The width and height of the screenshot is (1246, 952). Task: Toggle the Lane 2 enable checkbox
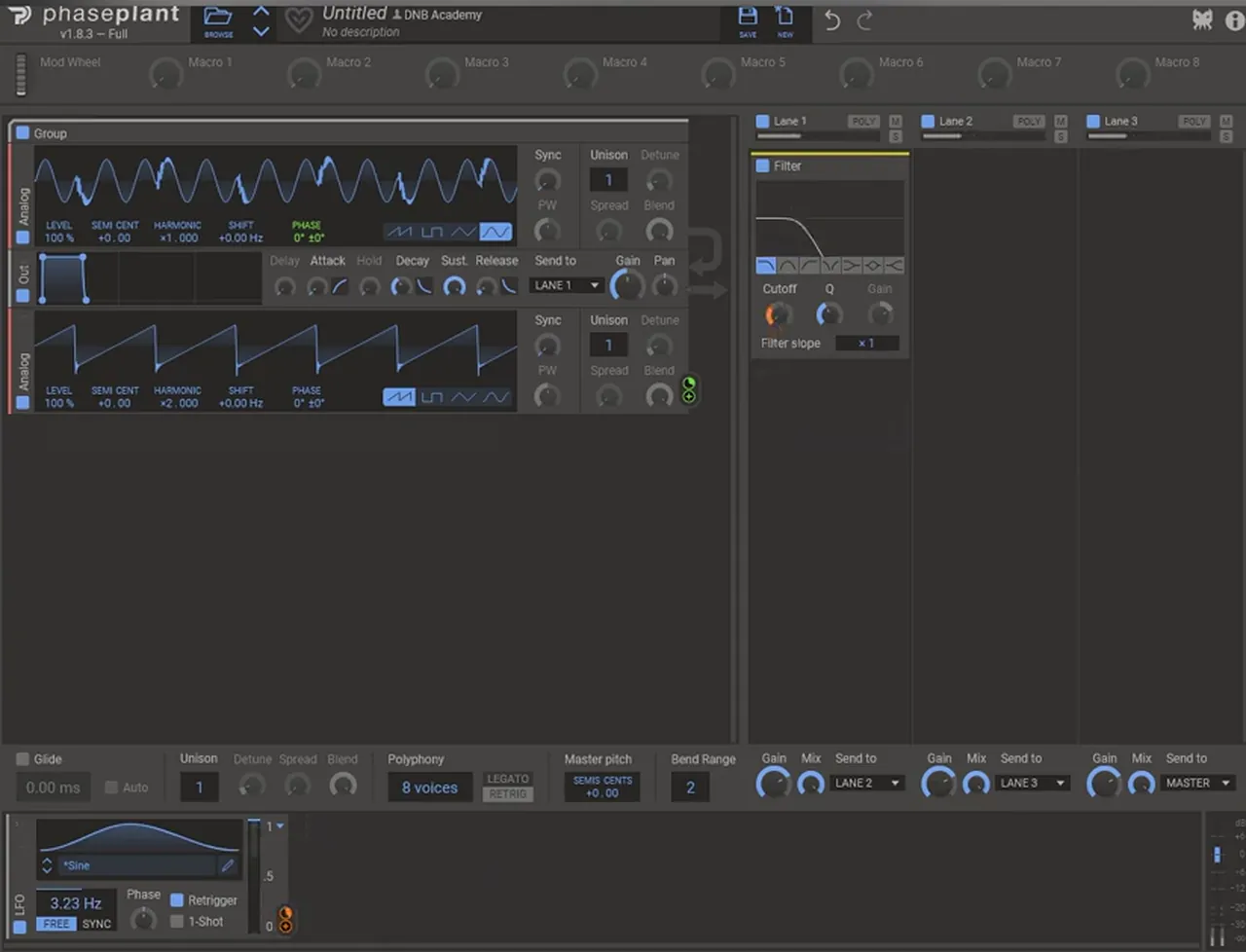pos(928,122)
